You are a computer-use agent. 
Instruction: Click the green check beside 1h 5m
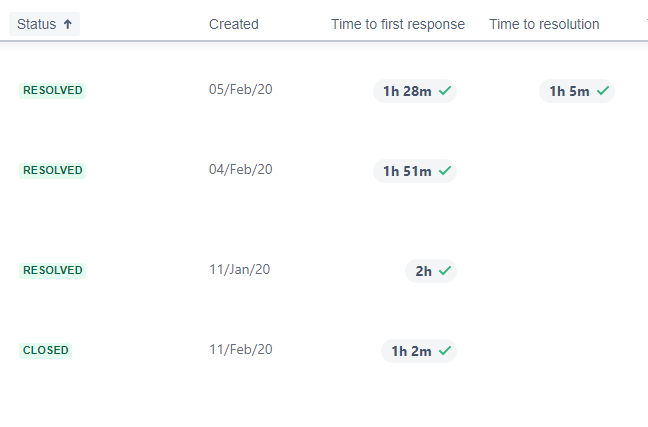click(x=603, y=91)
